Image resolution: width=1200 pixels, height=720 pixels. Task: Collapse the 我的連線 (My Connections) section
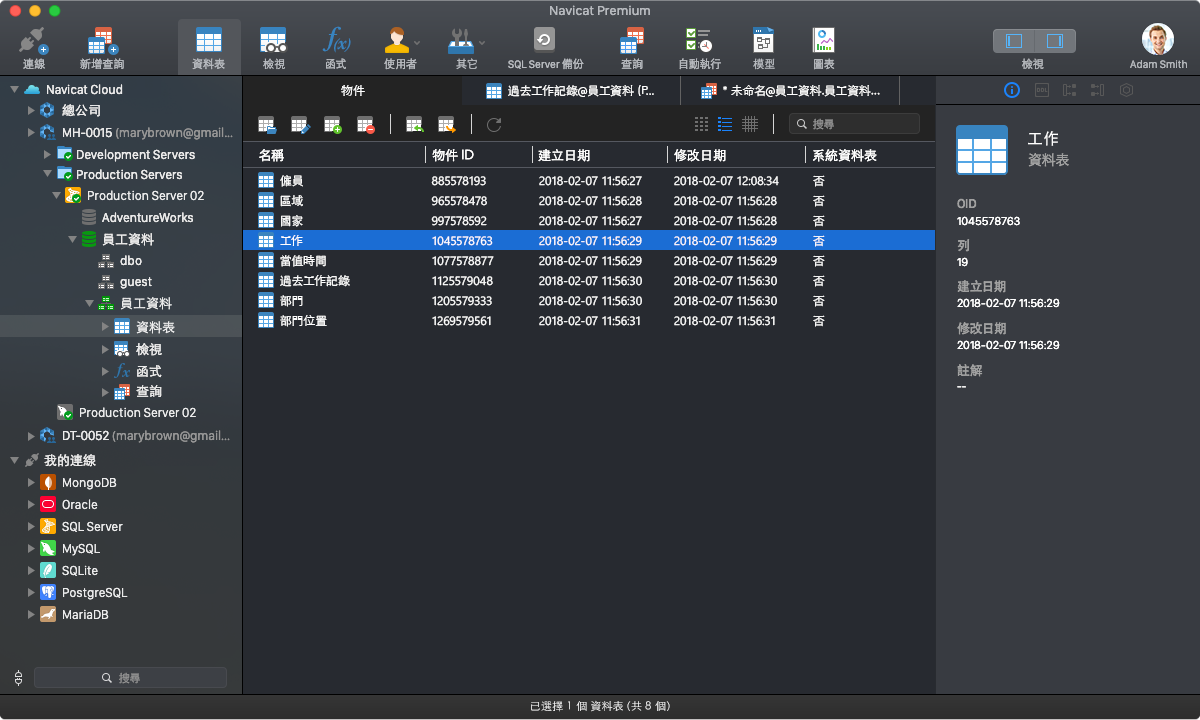point(15,461)
